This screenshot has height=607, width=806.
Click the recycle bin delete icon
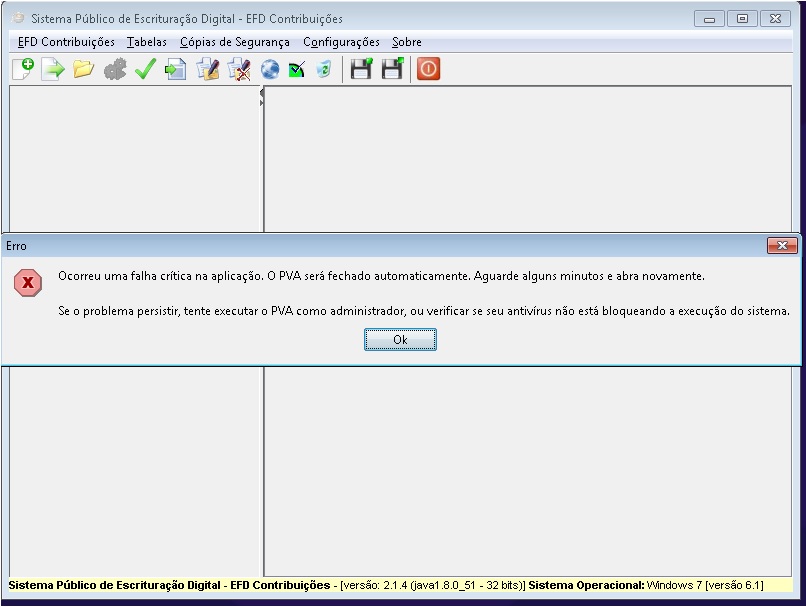point(323,69)
